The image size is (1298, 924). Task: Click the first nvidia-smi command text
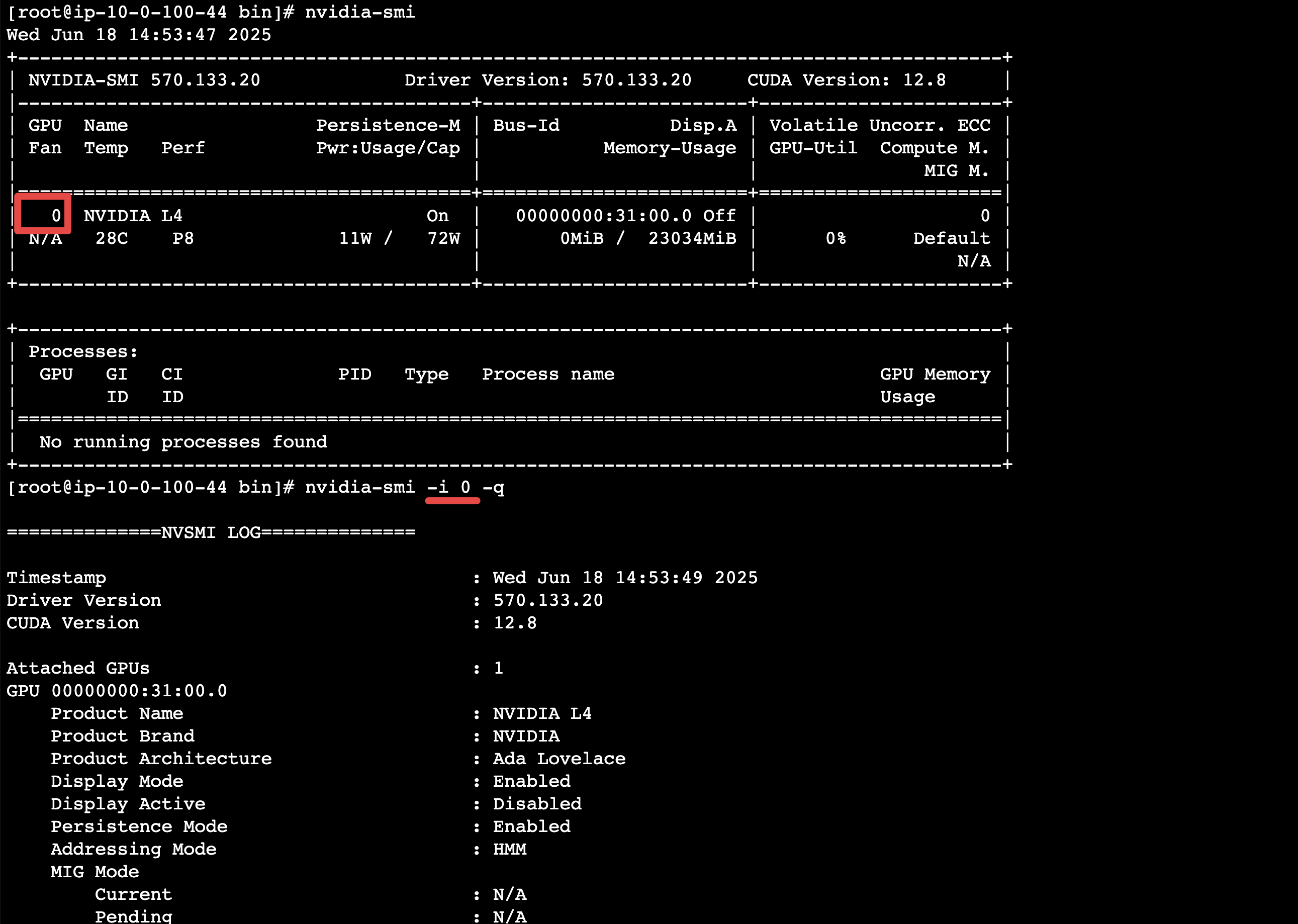[359, 12]
